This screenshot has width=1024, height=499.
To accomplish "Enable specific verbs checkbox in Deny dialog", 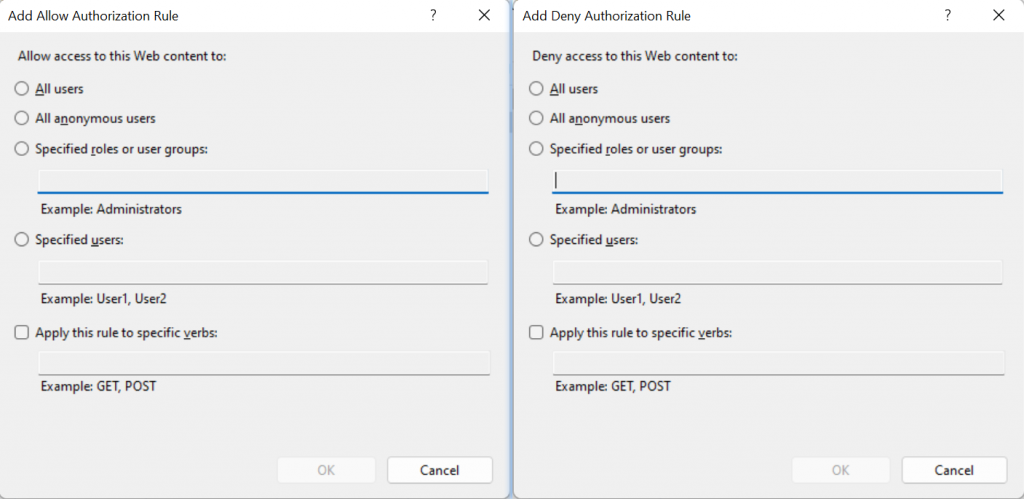I will 537,332.
